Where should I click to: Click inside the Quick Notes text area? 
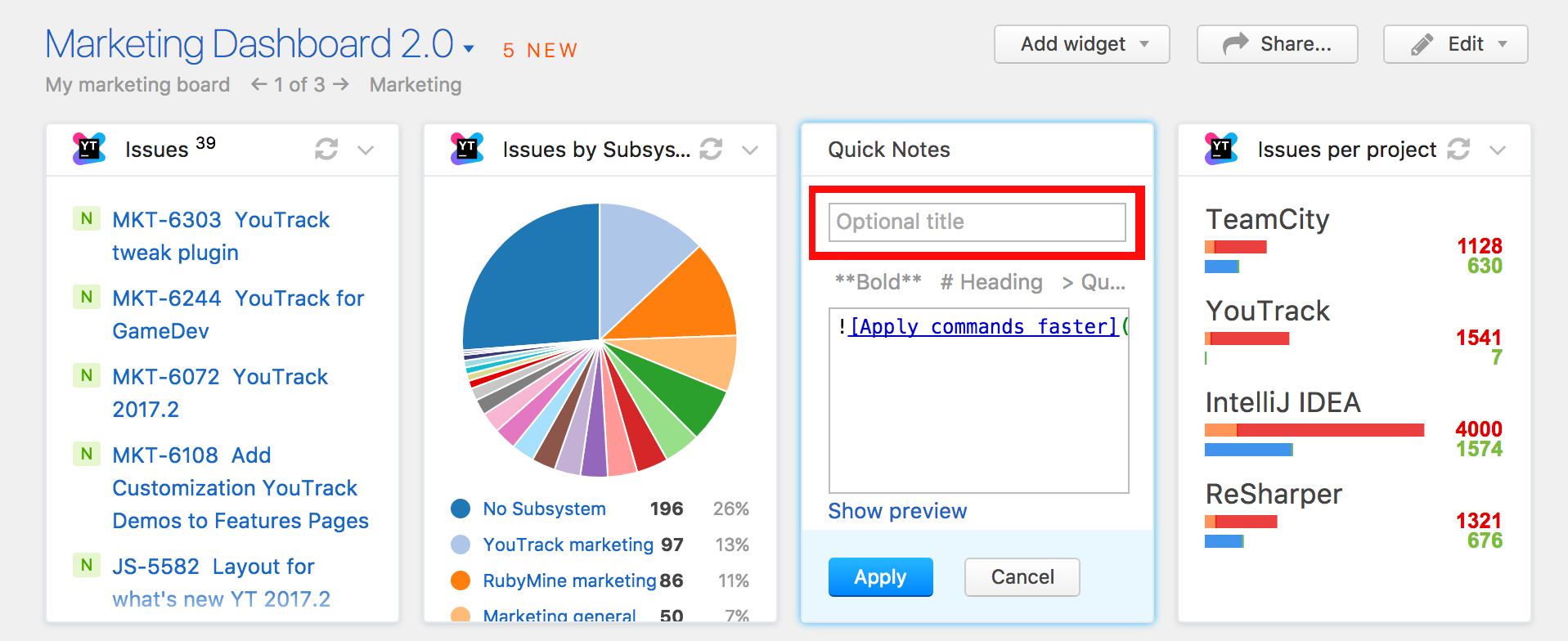[x=979, y=401]
